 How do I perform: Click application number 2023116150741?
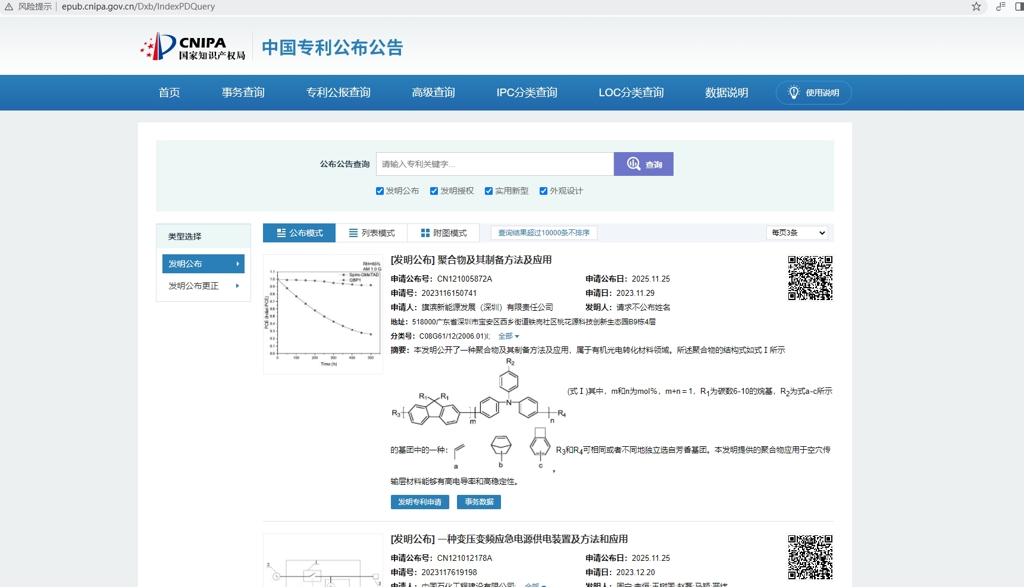click(x=449, y=293)
